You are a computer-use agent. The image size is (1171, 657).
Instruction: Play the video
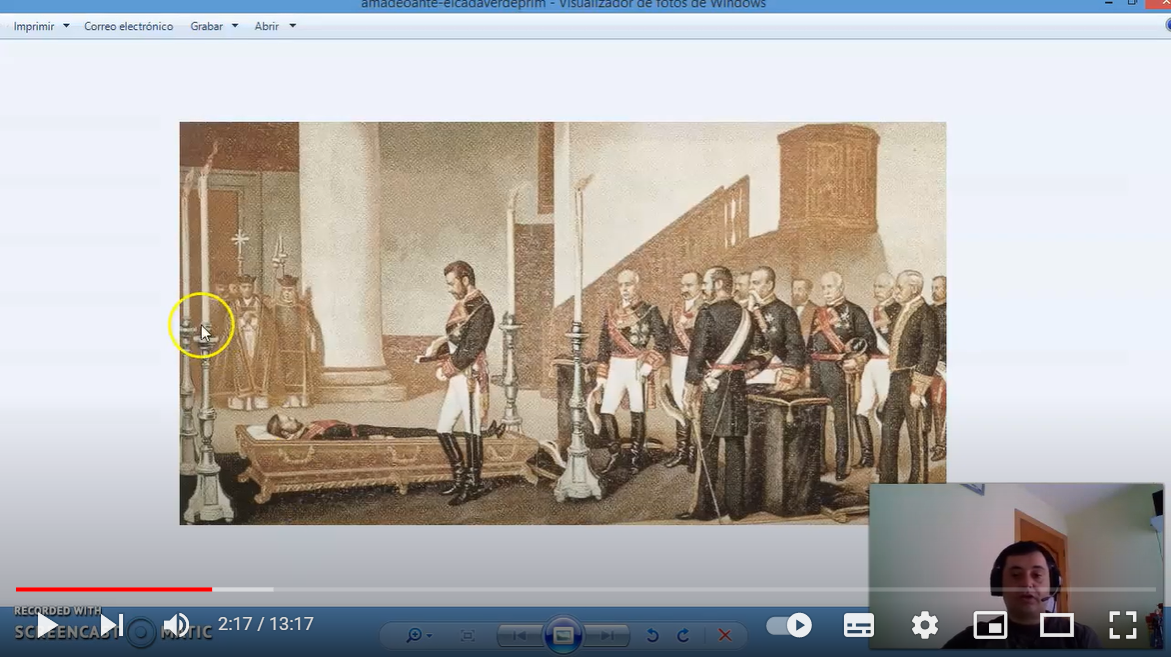[x=46, y=626]
